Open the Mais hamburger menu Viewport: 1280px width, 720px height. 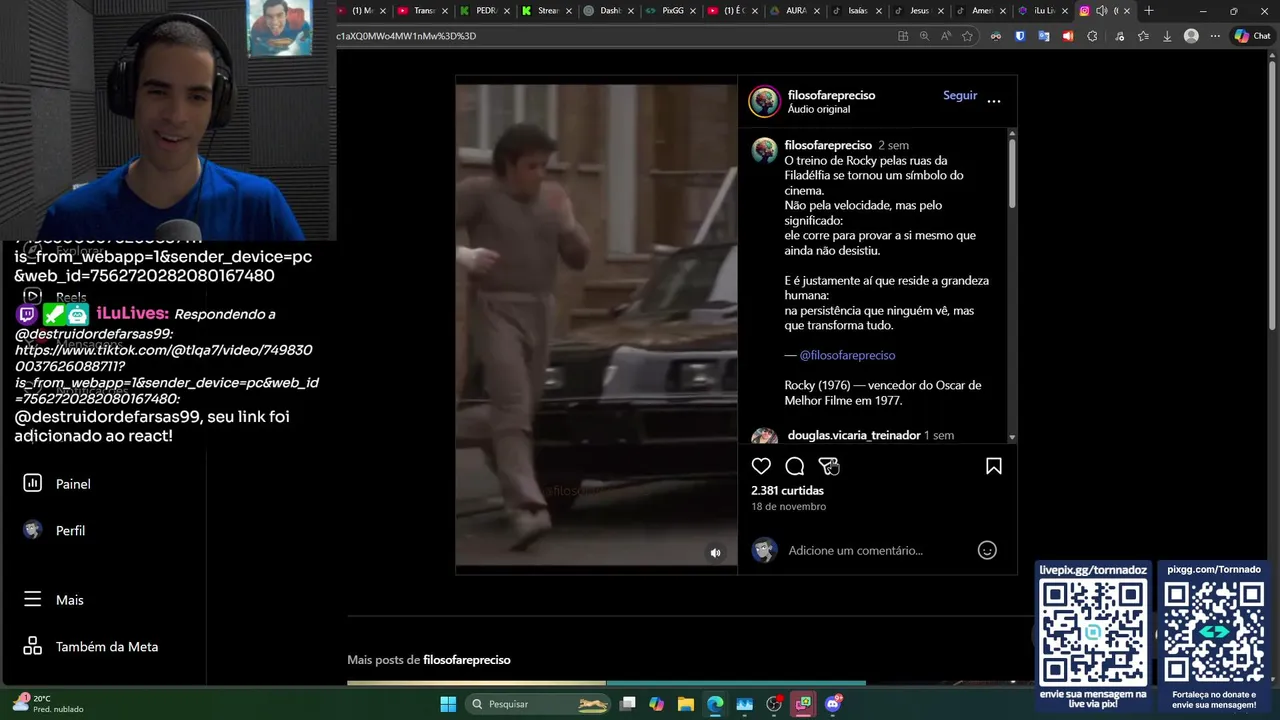tap(33, 599)
